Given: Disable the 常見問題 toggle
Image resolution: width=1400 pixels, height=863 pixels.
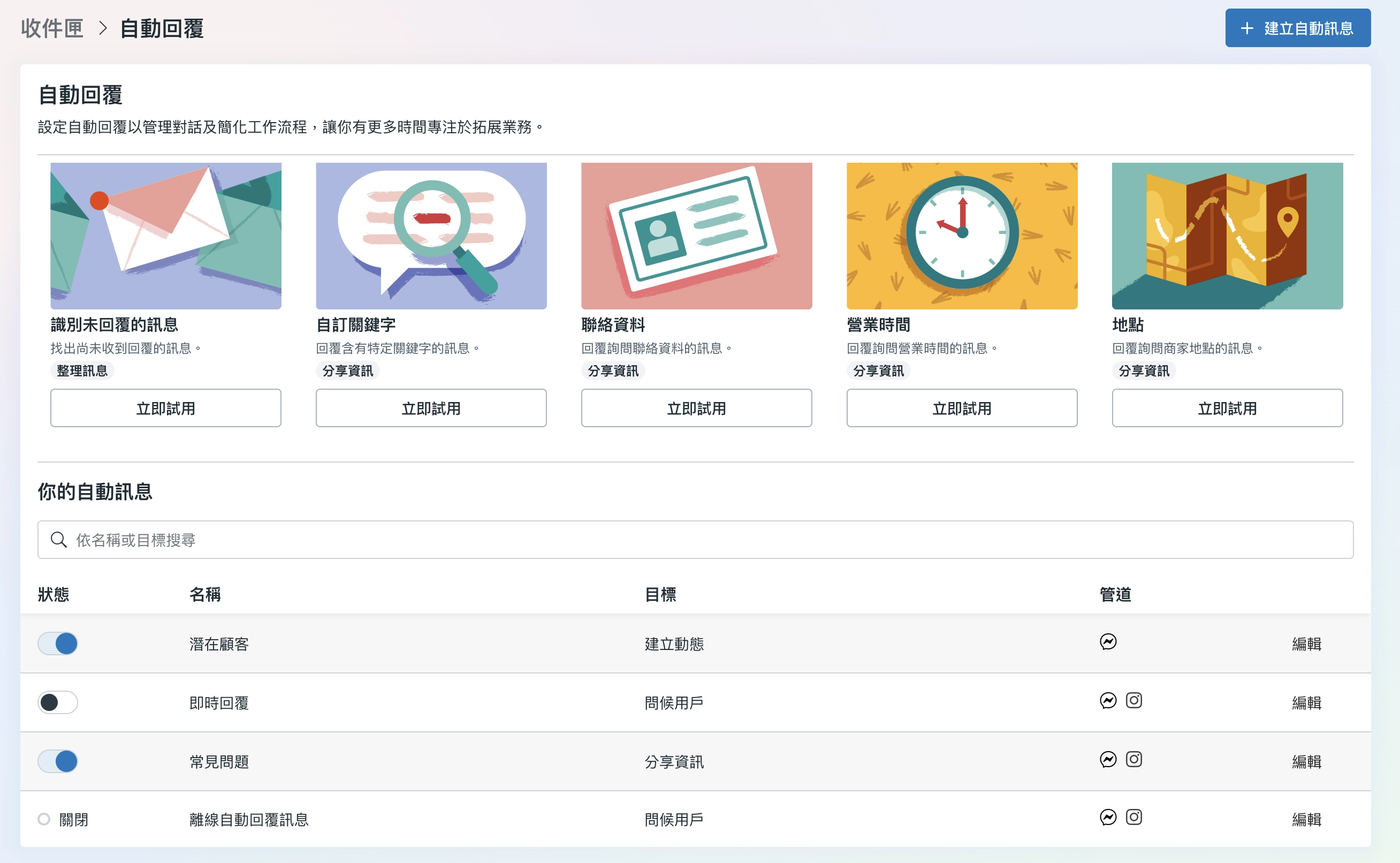Looking at the screenshot, I should [58, 761].
